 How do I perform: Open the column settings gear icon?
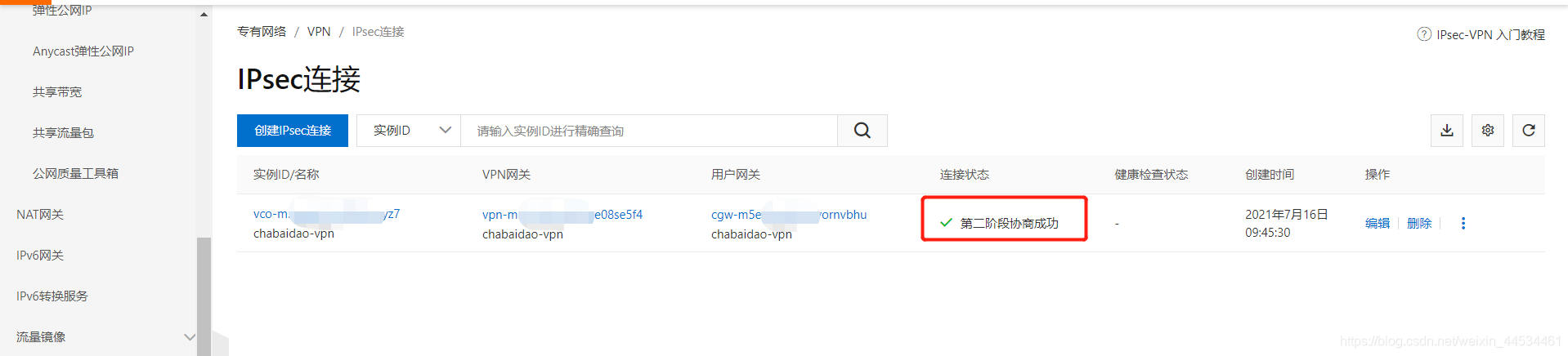(1487, 131)
